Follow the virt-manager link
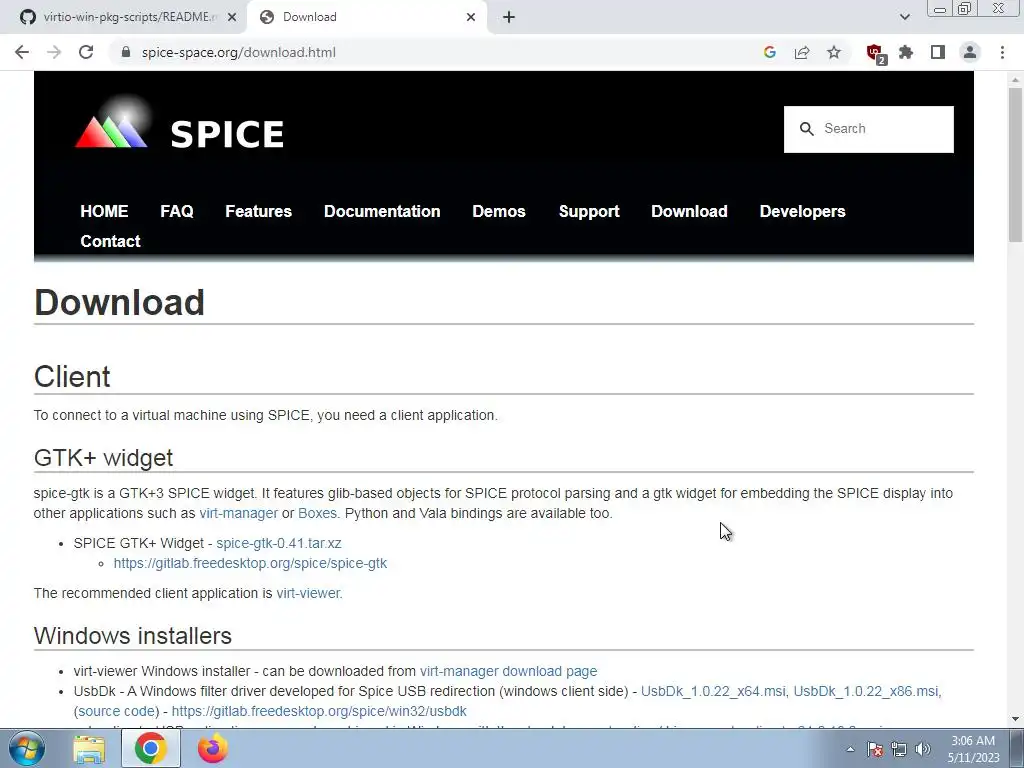The width and height of the screenshot is (1024, 768). click(x=238, y=513)
